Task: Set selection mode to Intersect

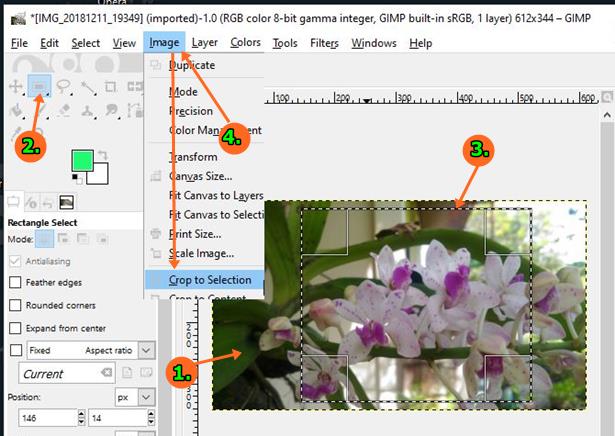Action: (x=102, y=238)
